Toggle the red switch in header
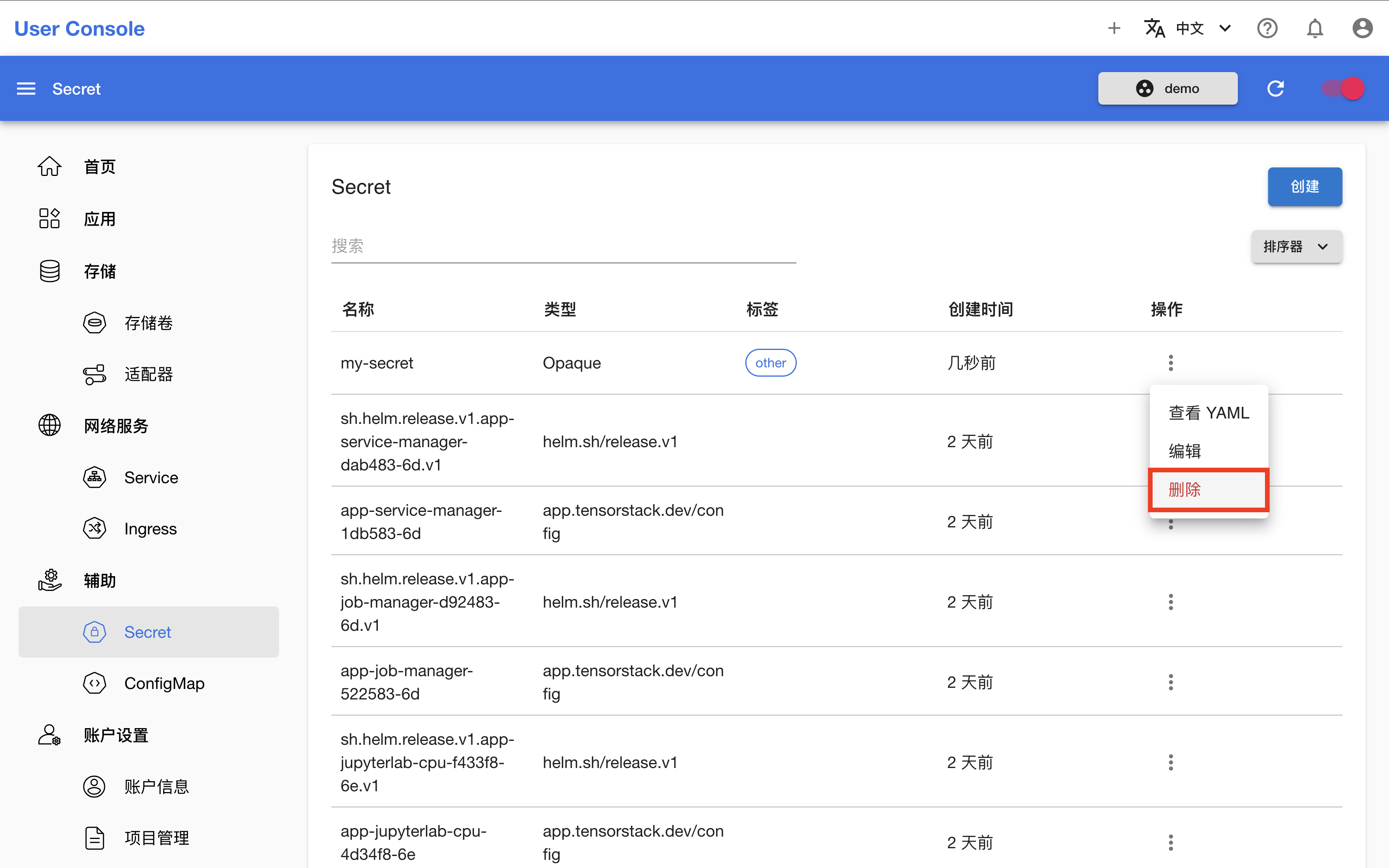 pyautogui.click(x=1342, y=88)
